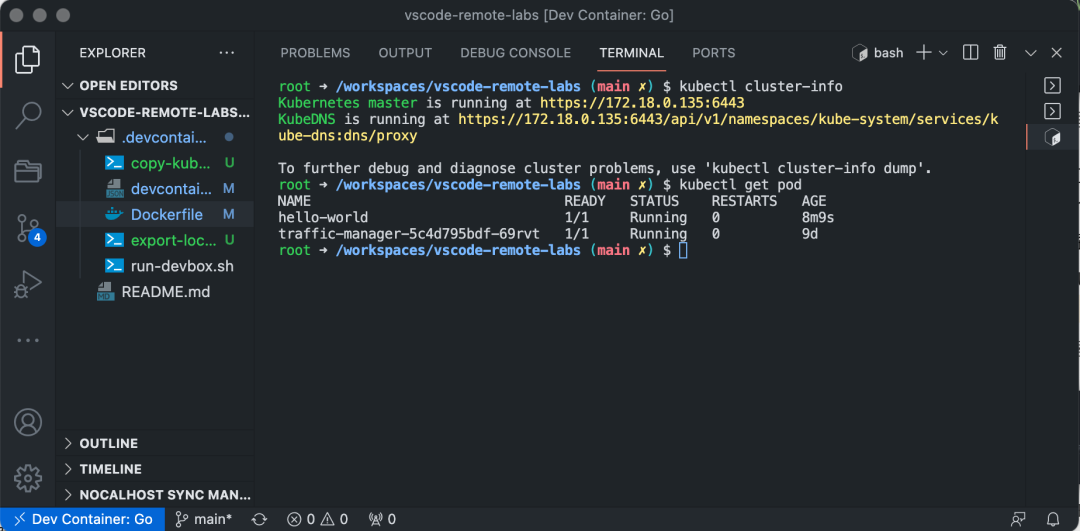The image size is (1080, 531).
Task: Click the forwarded ports indicator showing 0
Action: point(382,519)
